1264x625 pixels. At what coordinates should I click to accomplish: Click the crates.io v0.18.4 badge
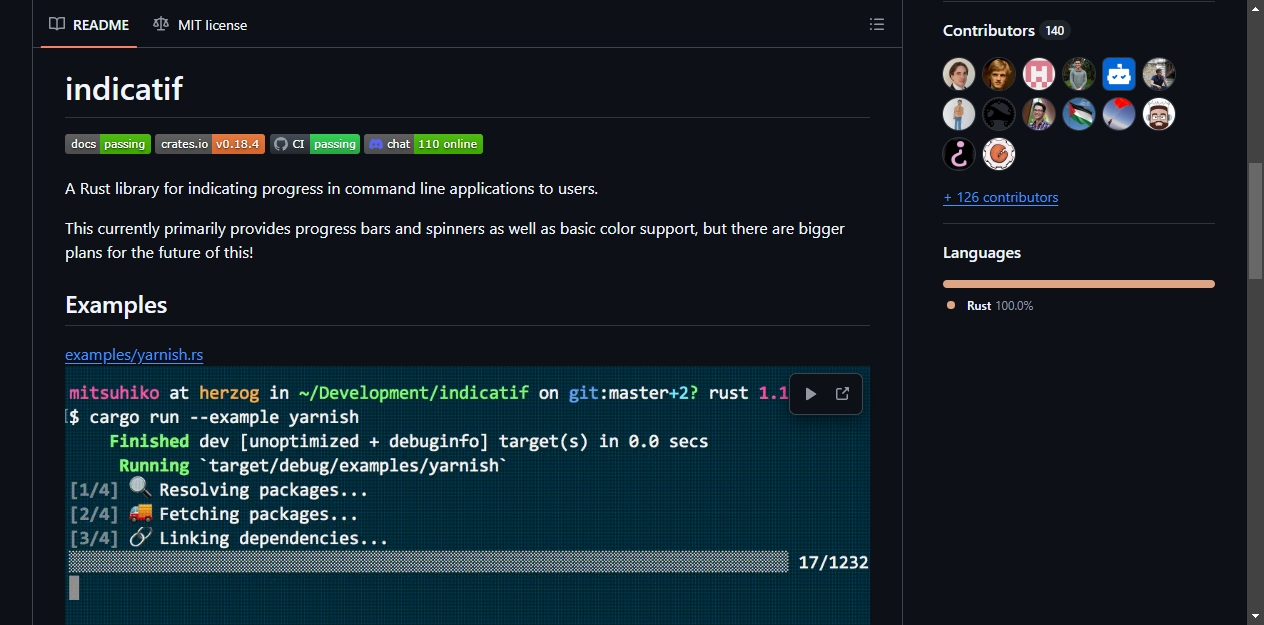click(x=210, y=144)
